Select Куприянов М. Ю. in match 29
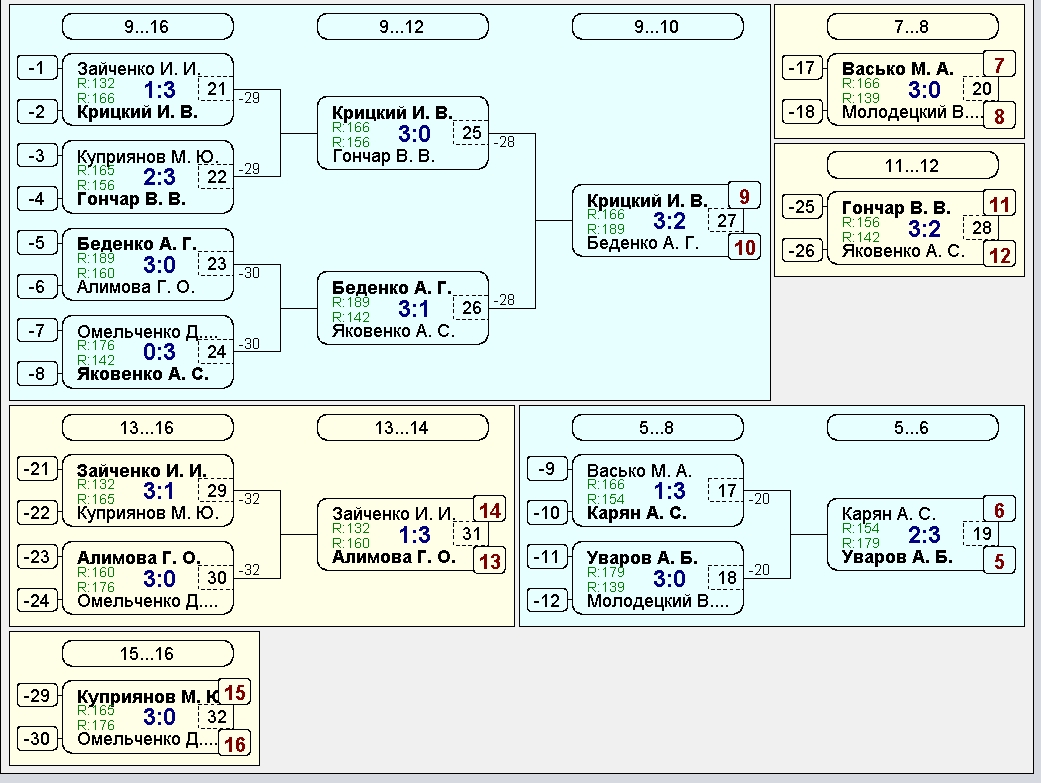 (148, 513)
